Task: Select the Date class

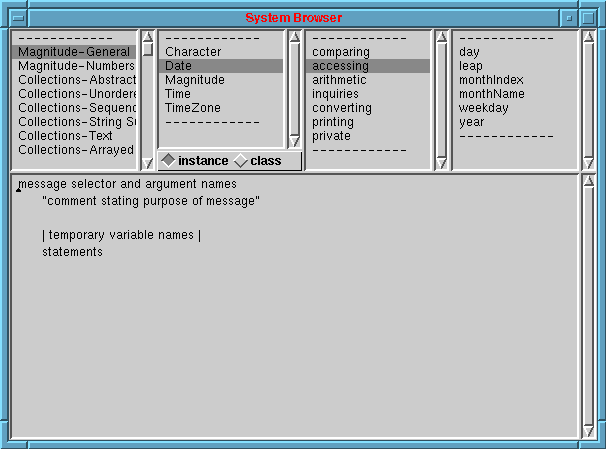Action: [x=221, y=66]
